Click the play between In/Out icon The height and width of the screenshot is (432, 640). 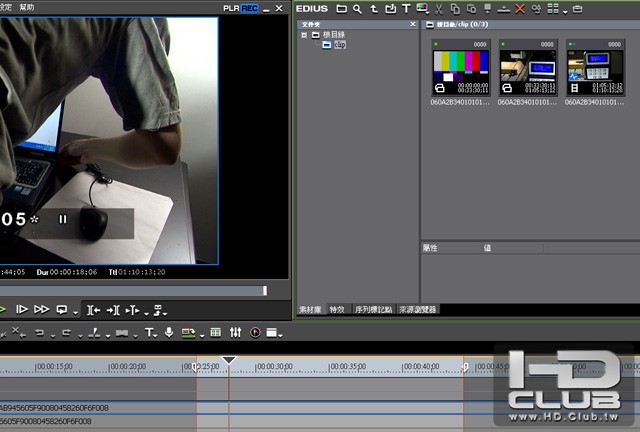click(132, 310)
